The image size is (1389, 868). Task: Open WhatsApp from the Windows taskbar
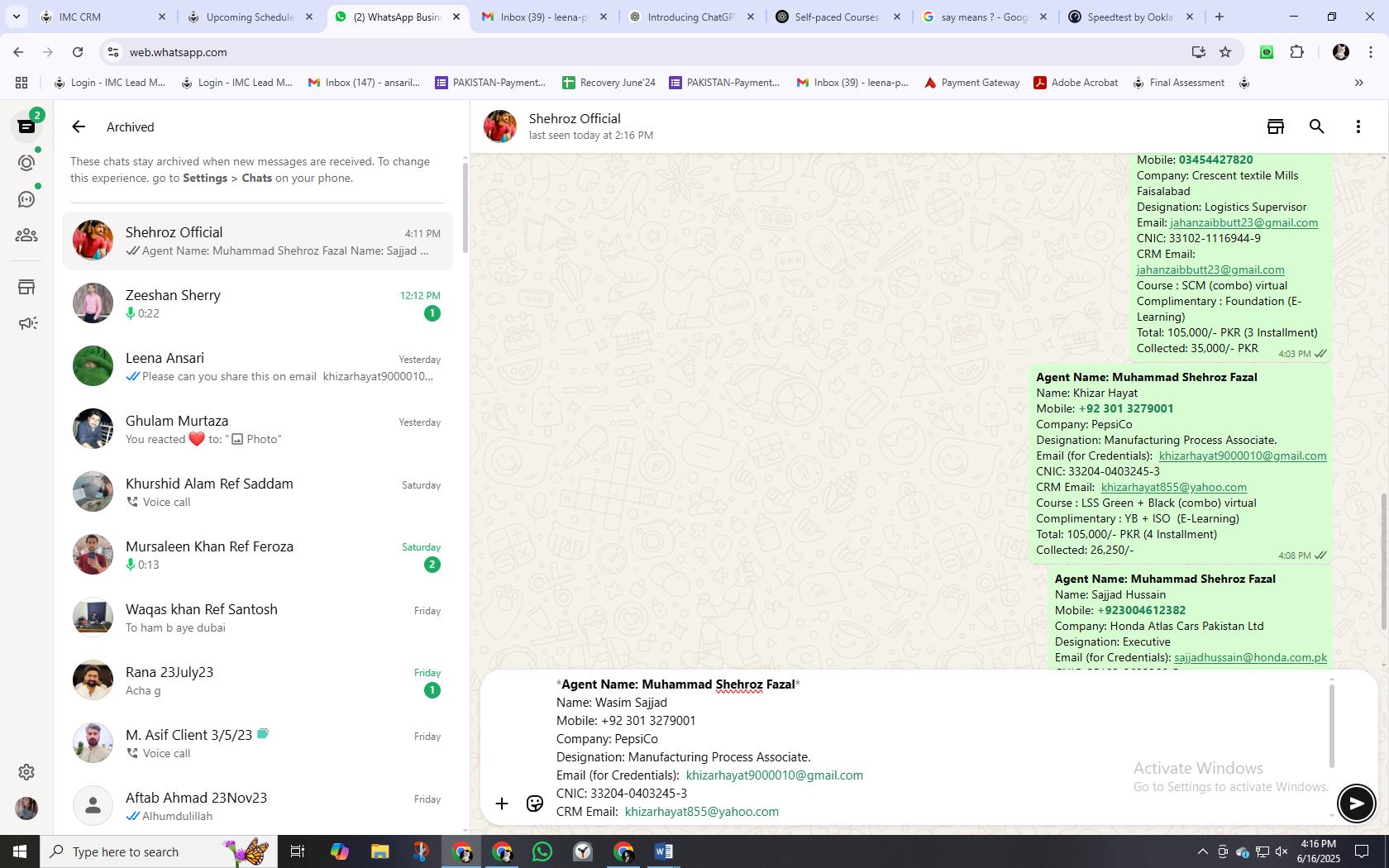coord(542,851)
